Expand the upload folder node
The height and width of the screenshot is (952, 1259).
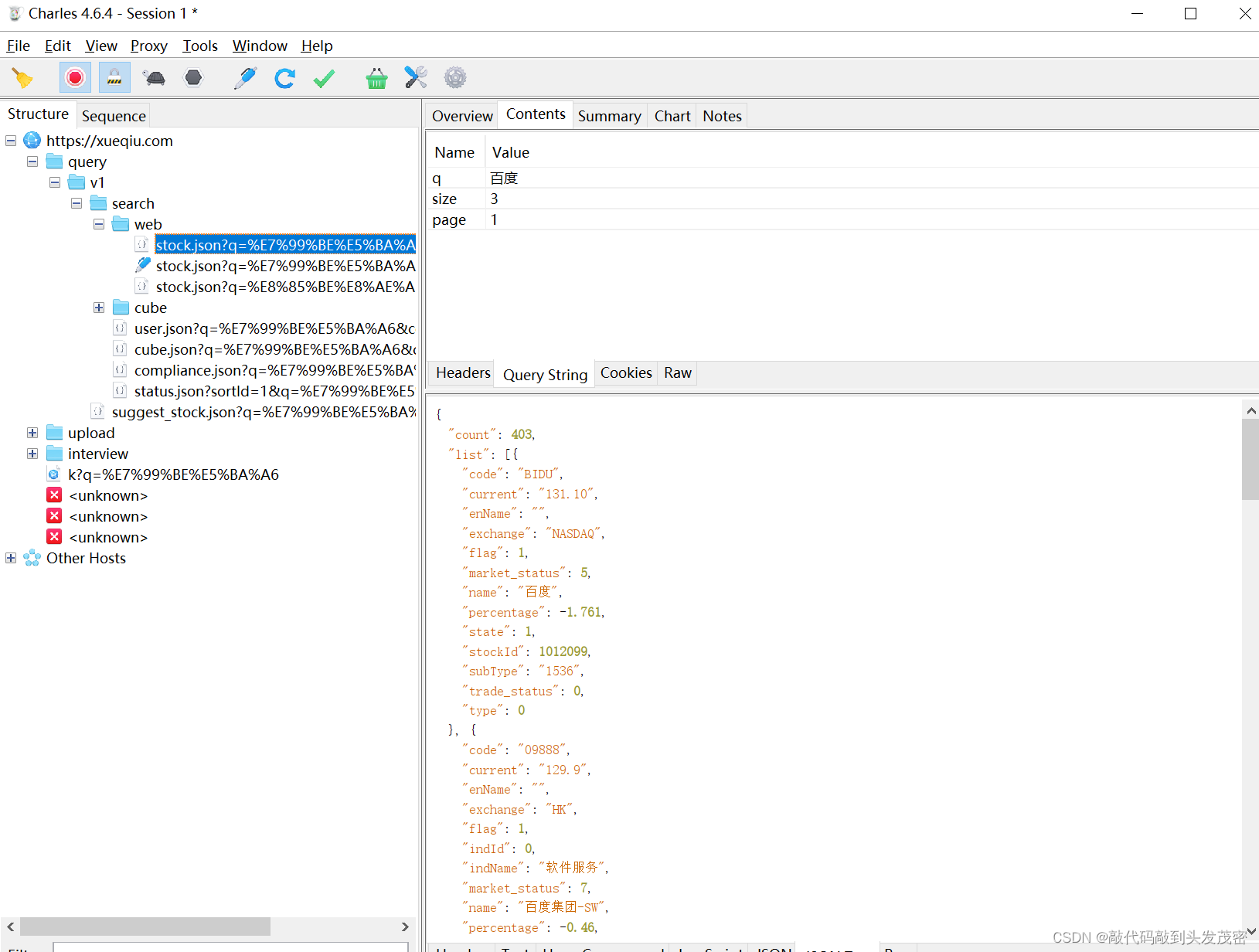32,433
